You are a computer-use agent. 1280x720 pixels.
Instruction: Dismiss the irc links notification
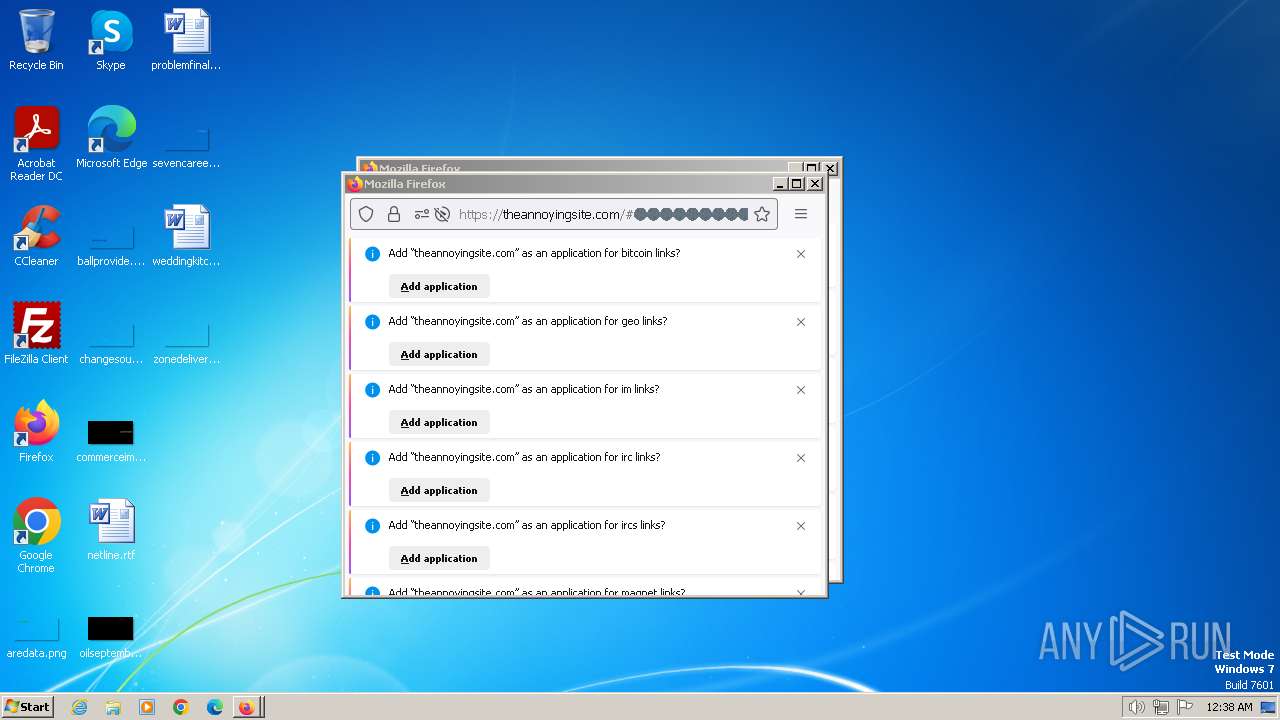click(x=801, y=458)
